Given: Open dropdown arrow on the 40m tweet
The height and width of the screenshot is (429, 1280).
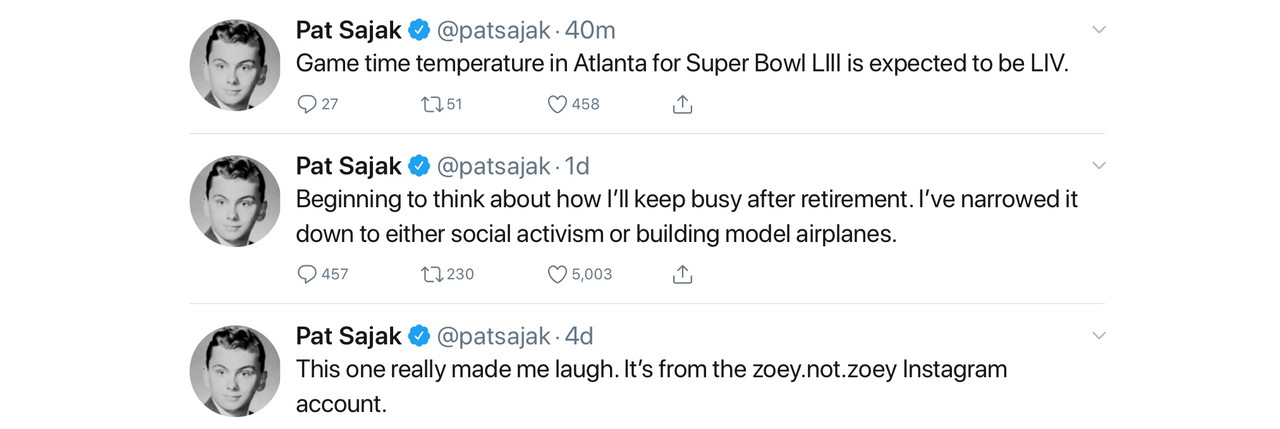Looking at the screenshot, I should pos(1098,30).
